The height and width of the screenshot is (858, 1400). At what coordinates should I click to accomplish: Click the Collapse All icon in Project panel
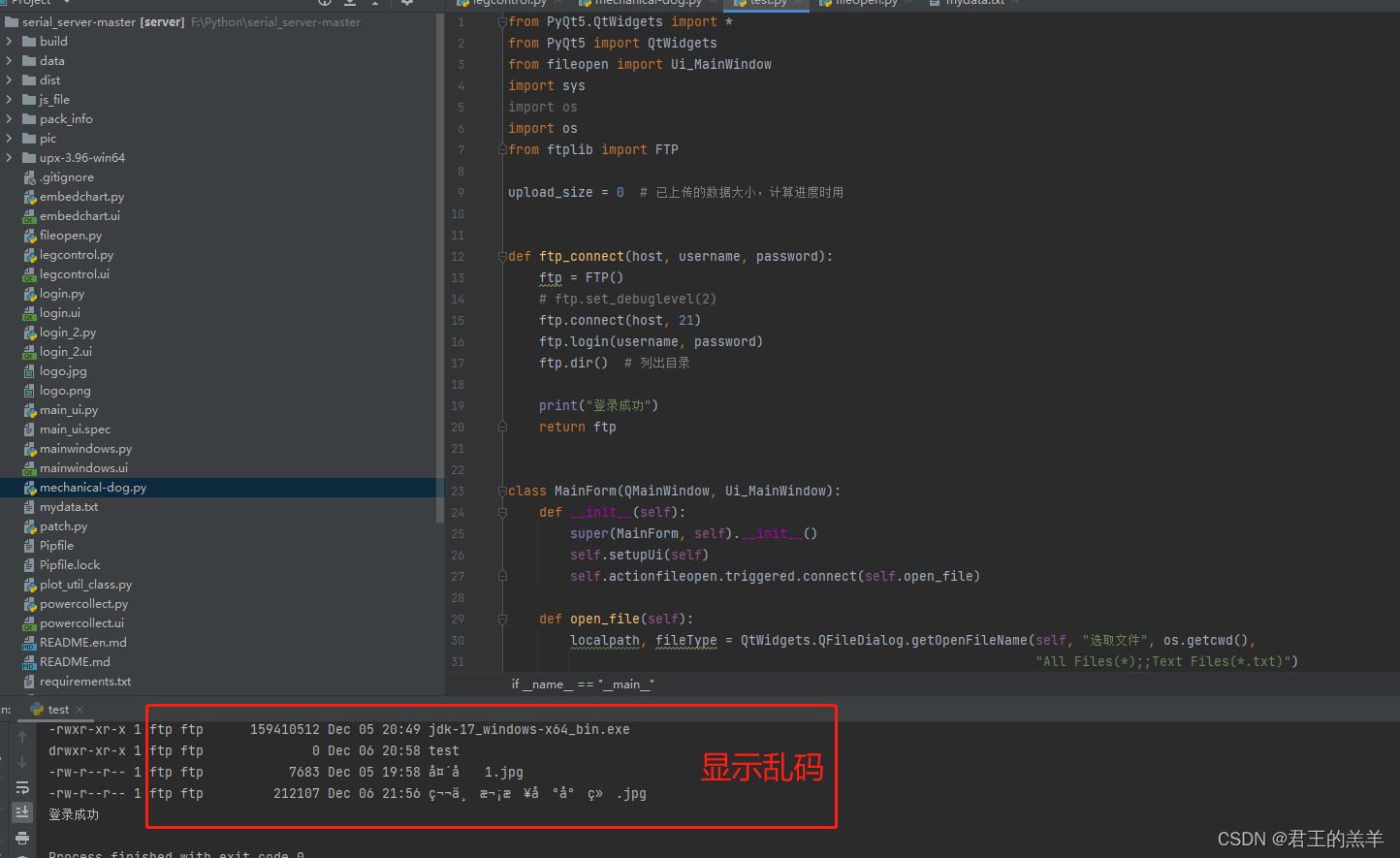click(350, 4)
